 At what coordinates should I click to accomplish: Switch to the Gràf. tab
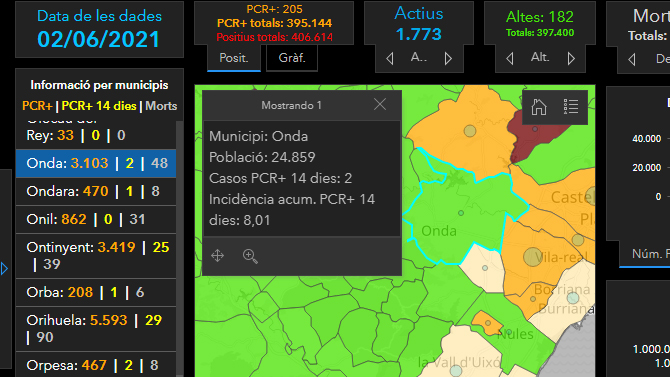[x=292, y=58]
